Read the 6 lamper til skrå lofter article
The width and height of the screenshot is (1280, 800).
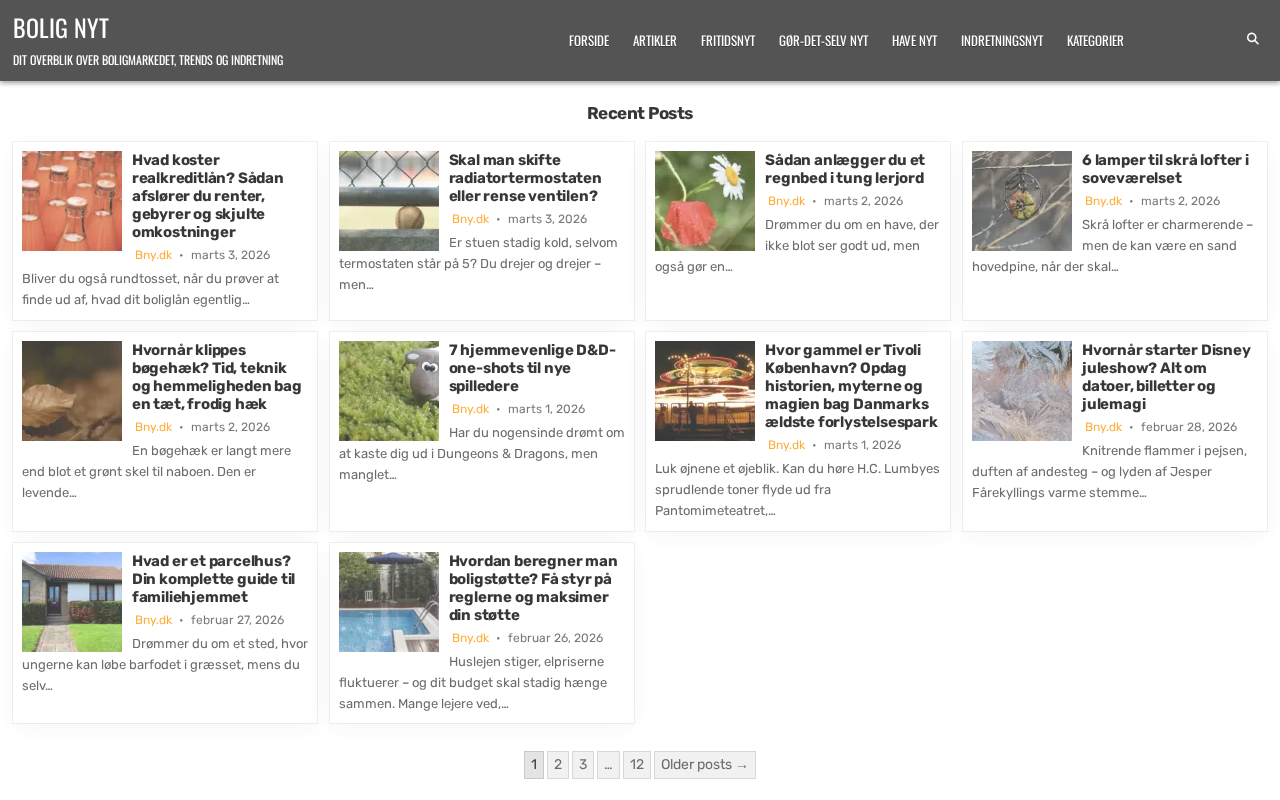[1164, 169]
